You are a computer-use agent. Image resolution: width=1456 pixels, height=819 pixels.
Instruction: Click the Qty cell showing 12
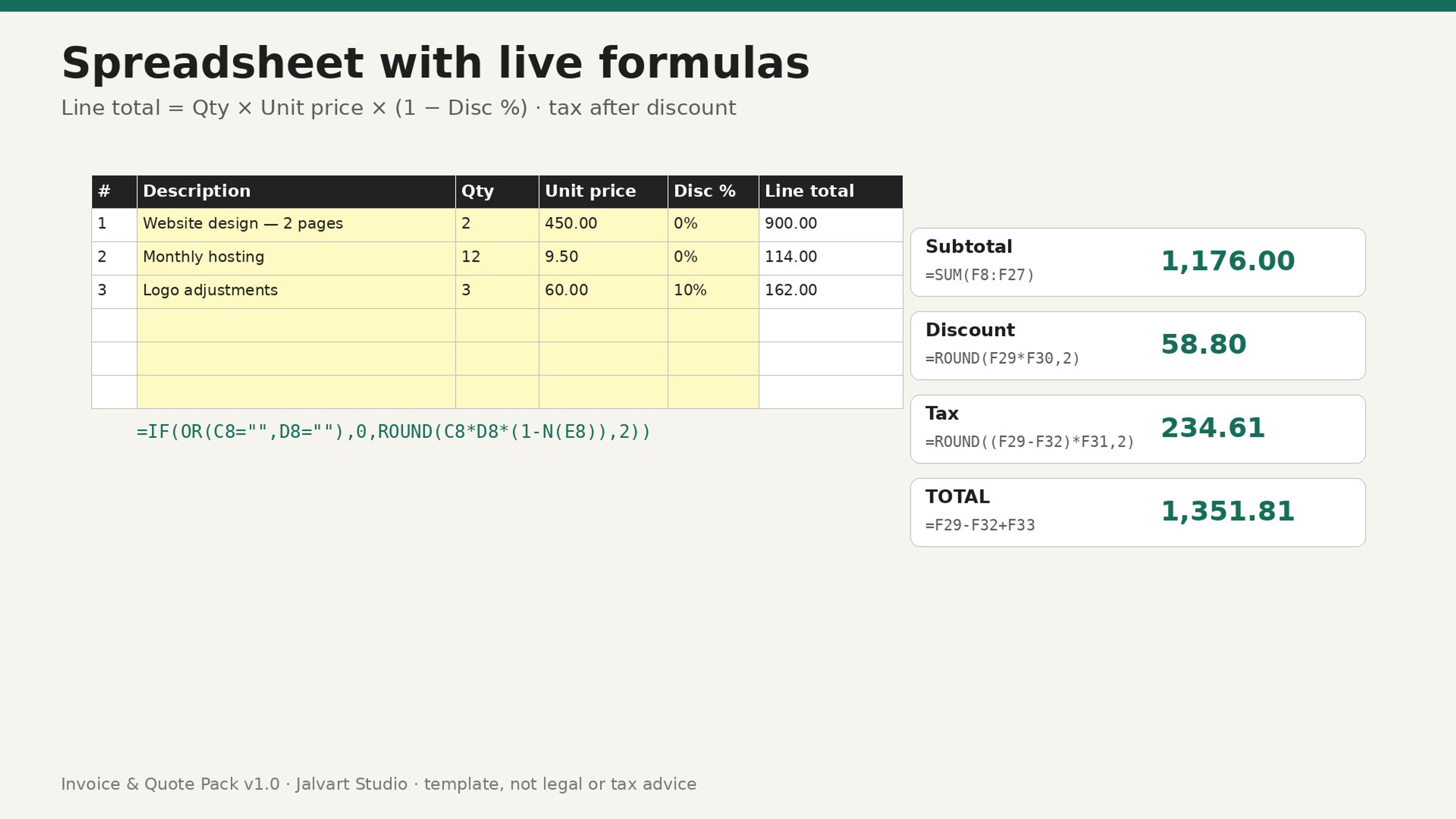tap(497, 258)
